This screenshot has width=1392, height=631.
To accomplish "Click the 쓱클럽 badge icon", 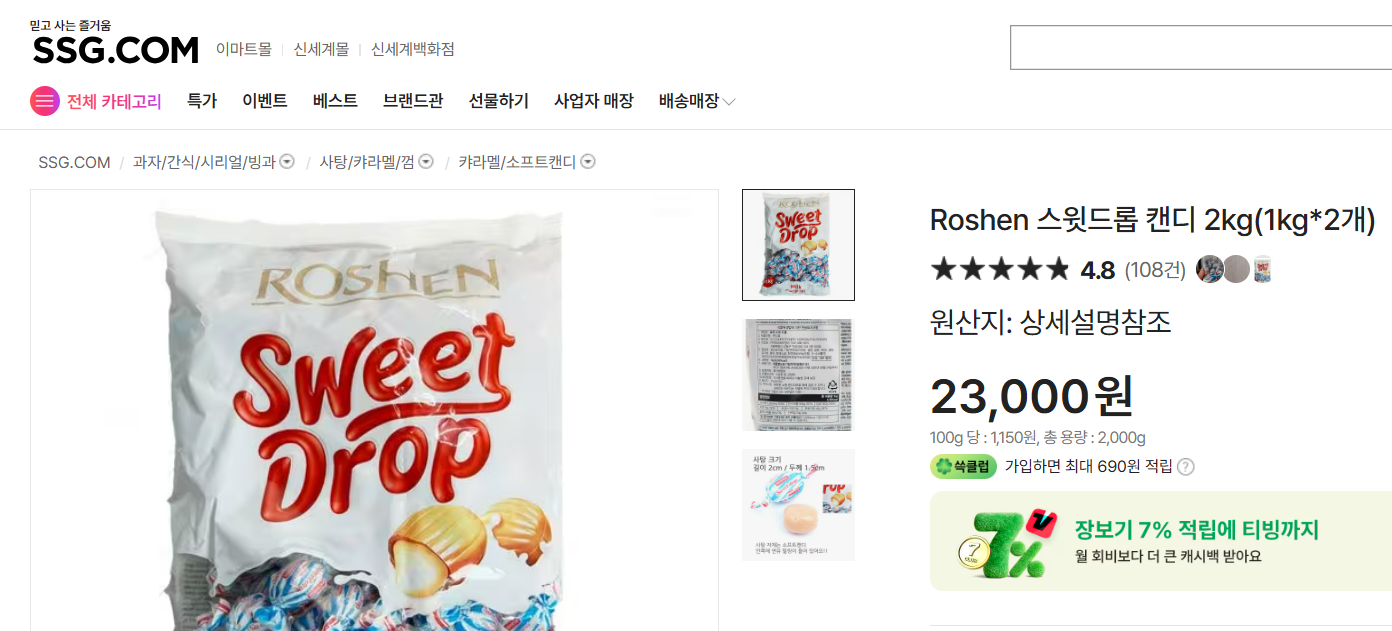I will tap(963, 466).
